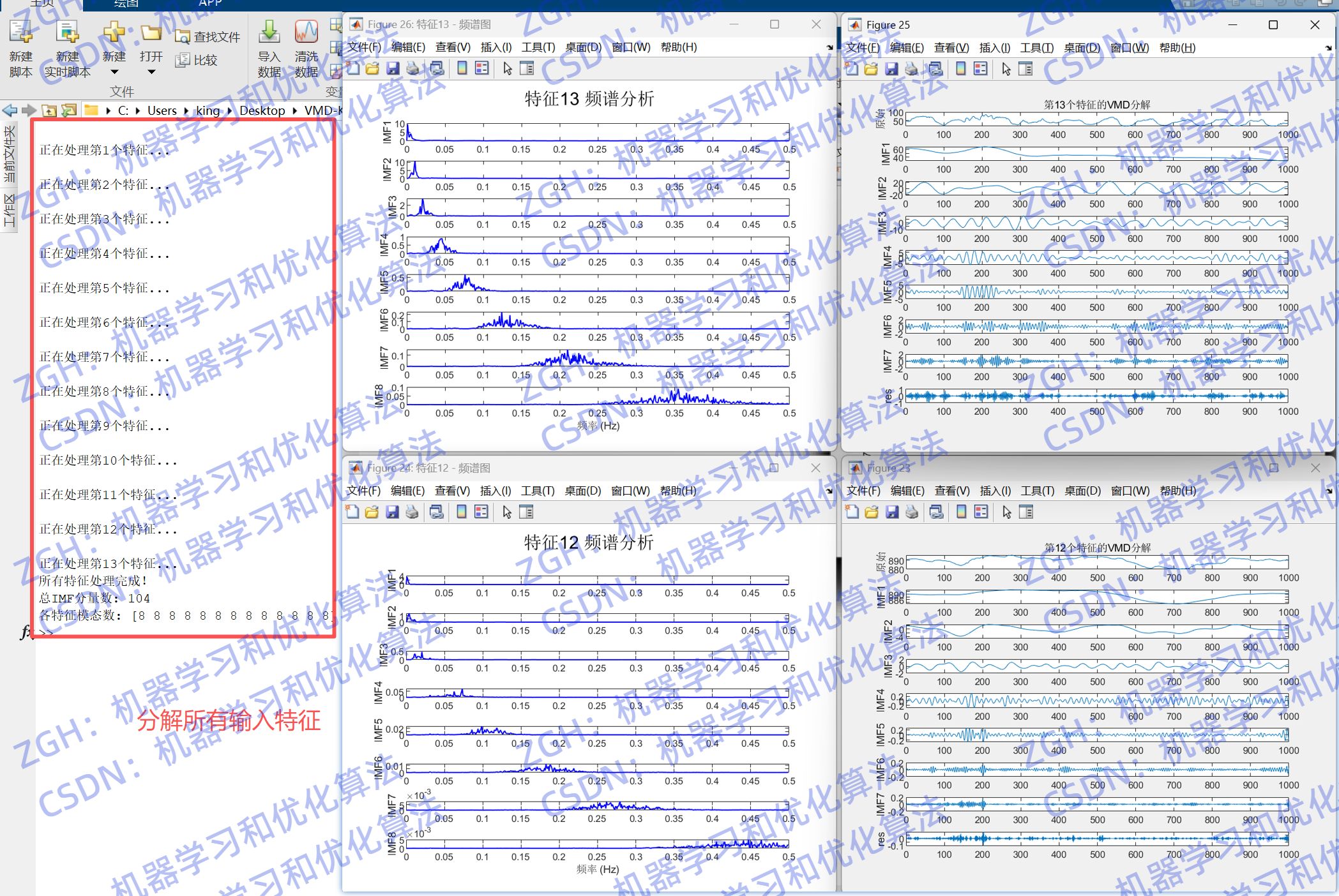Expand the arrow after Desktop in path
Viewport: 1339px width, 896px height.
click(295, 111)
